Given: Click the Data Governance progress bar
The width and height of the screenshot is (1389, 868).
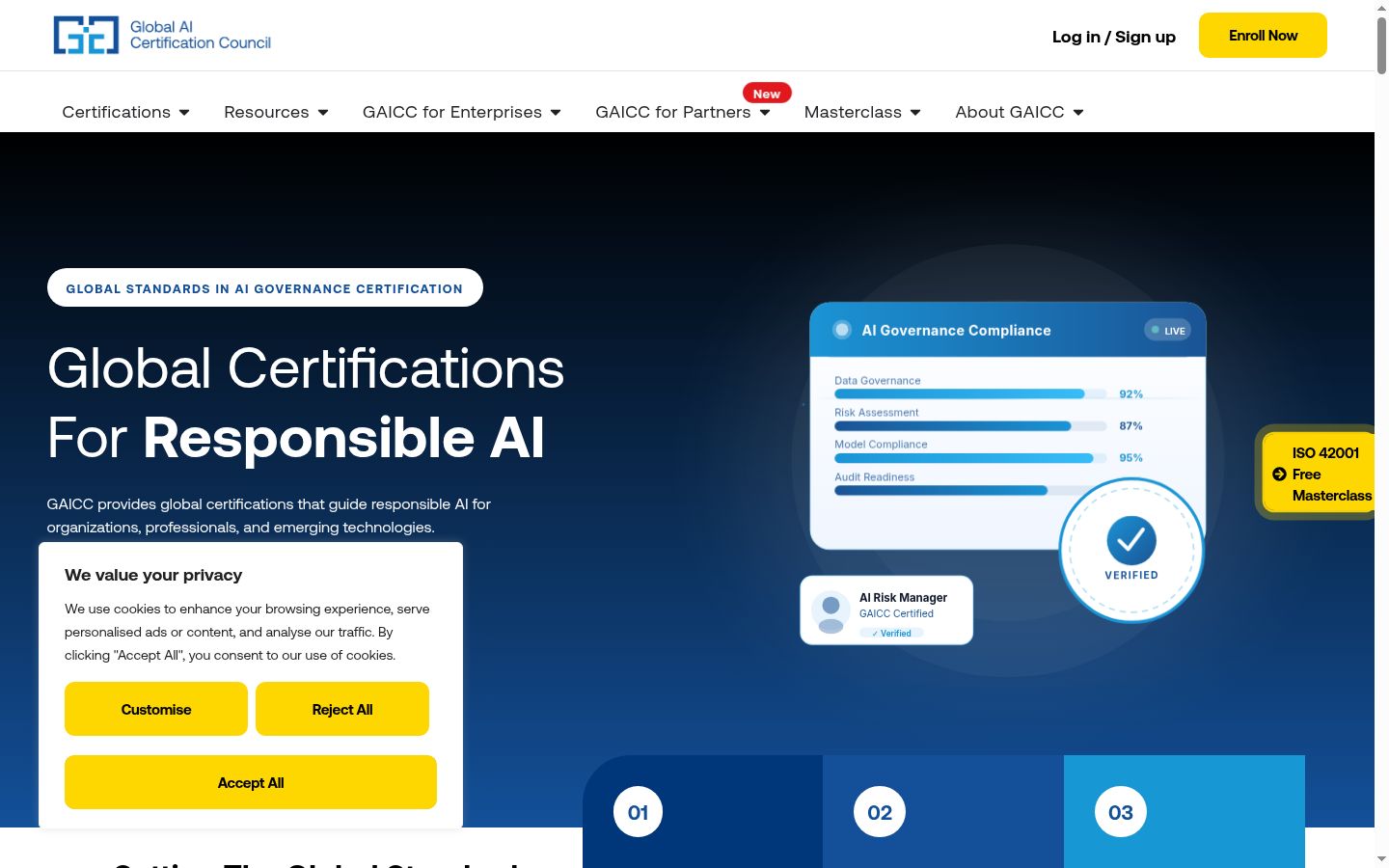Looking at the screenshot, I should click(970, 393).
